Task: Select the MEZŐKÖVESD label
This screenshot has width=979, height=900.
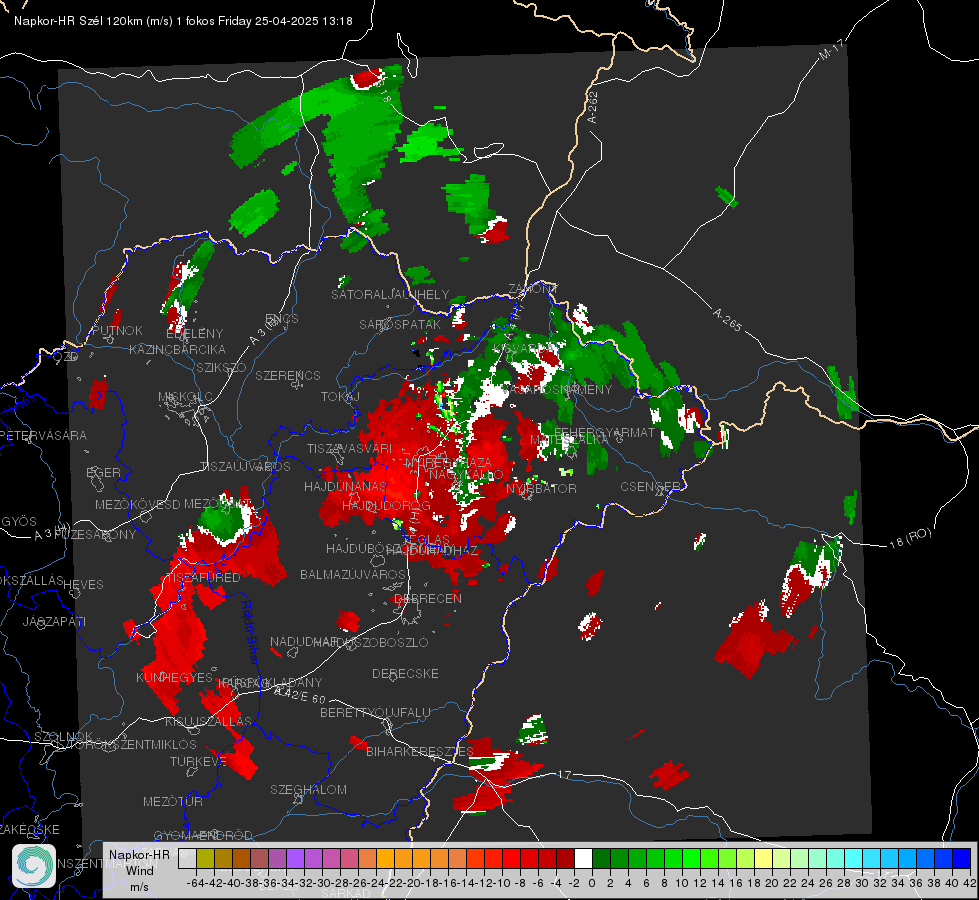Action: (137, 504)
